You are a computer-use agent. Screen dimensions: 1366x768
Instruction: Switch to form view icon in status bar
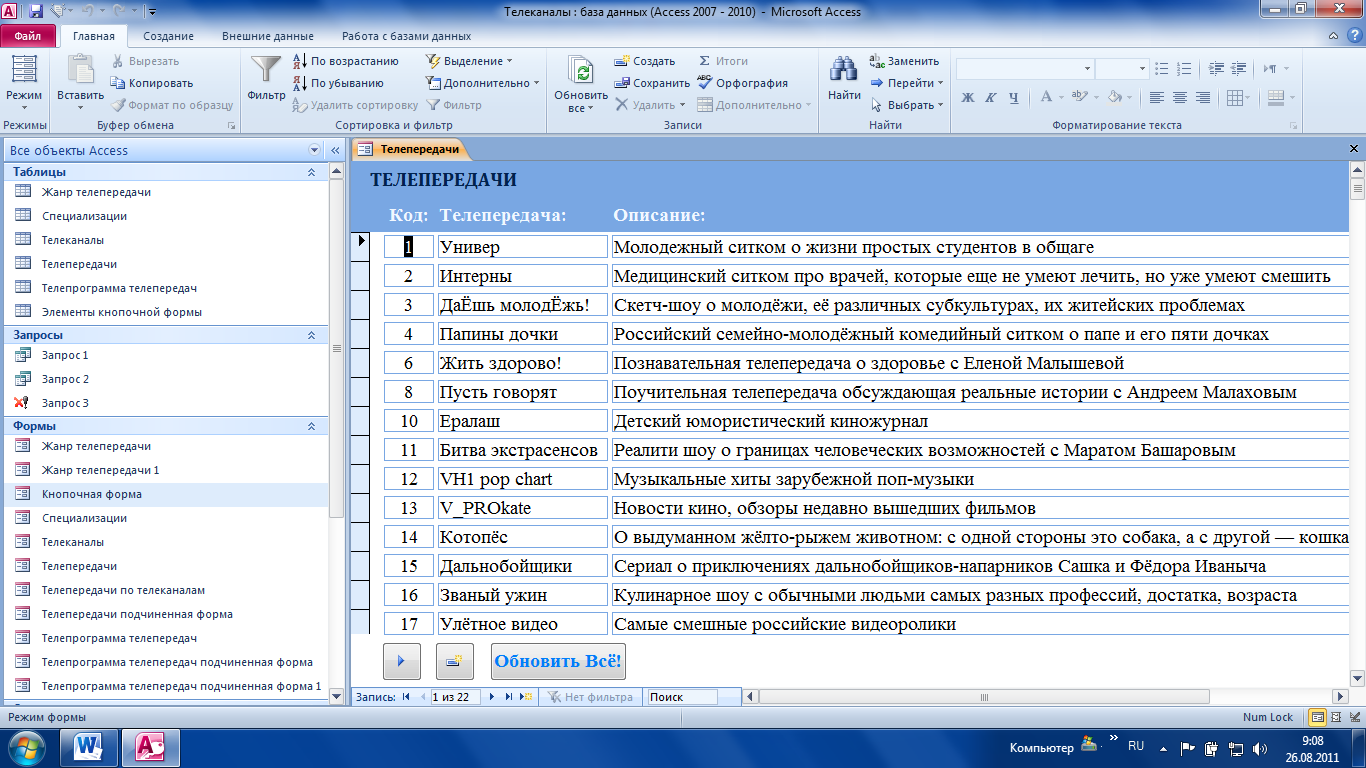pyautogui.click(x=1317, y=717)
